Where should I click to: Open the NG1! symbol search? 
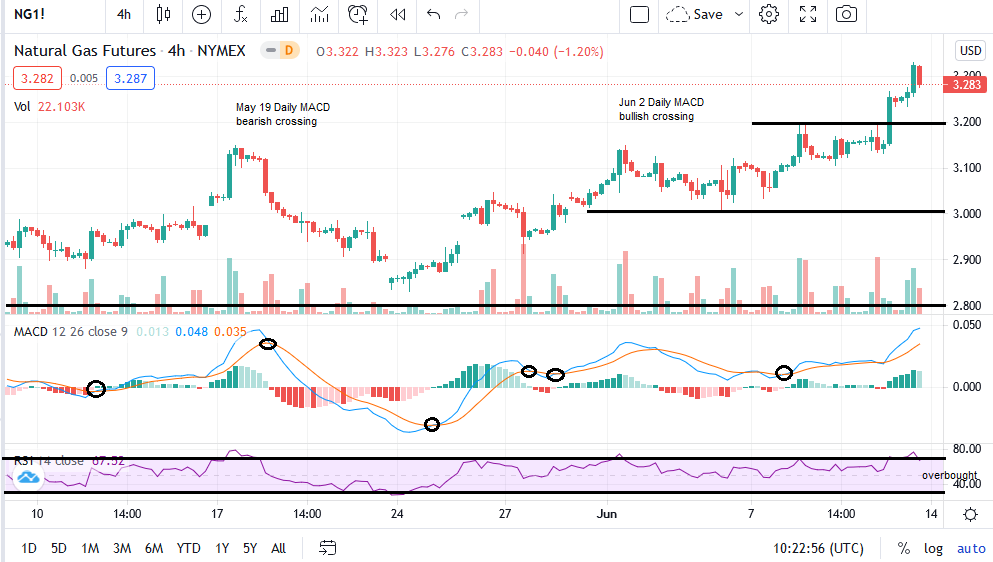29,14
